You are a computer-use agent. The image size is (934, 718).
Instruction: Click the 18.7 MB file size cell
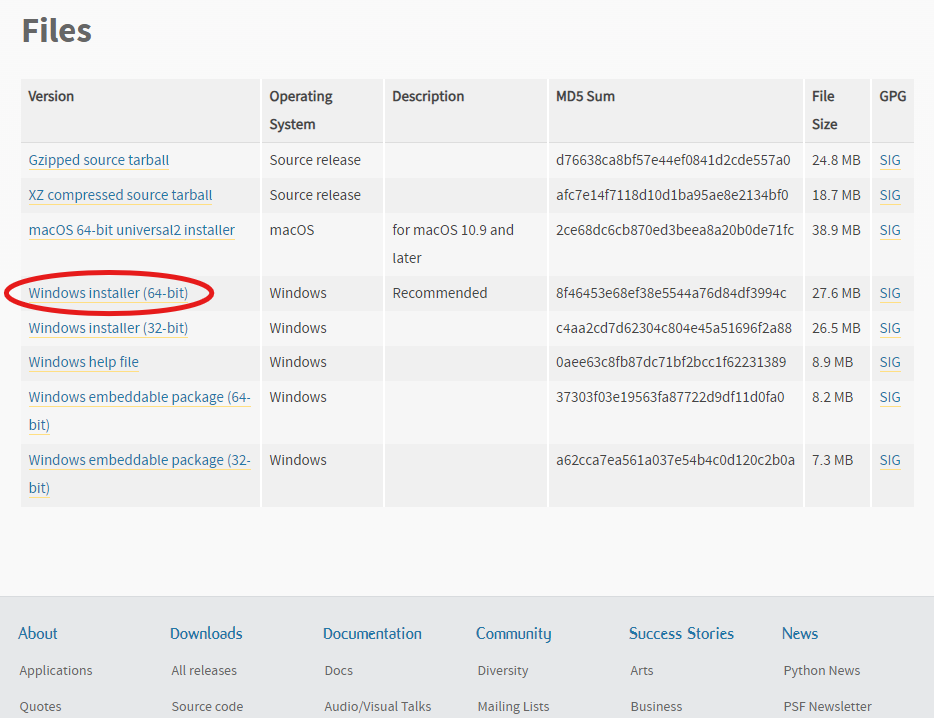pos(836,195)
